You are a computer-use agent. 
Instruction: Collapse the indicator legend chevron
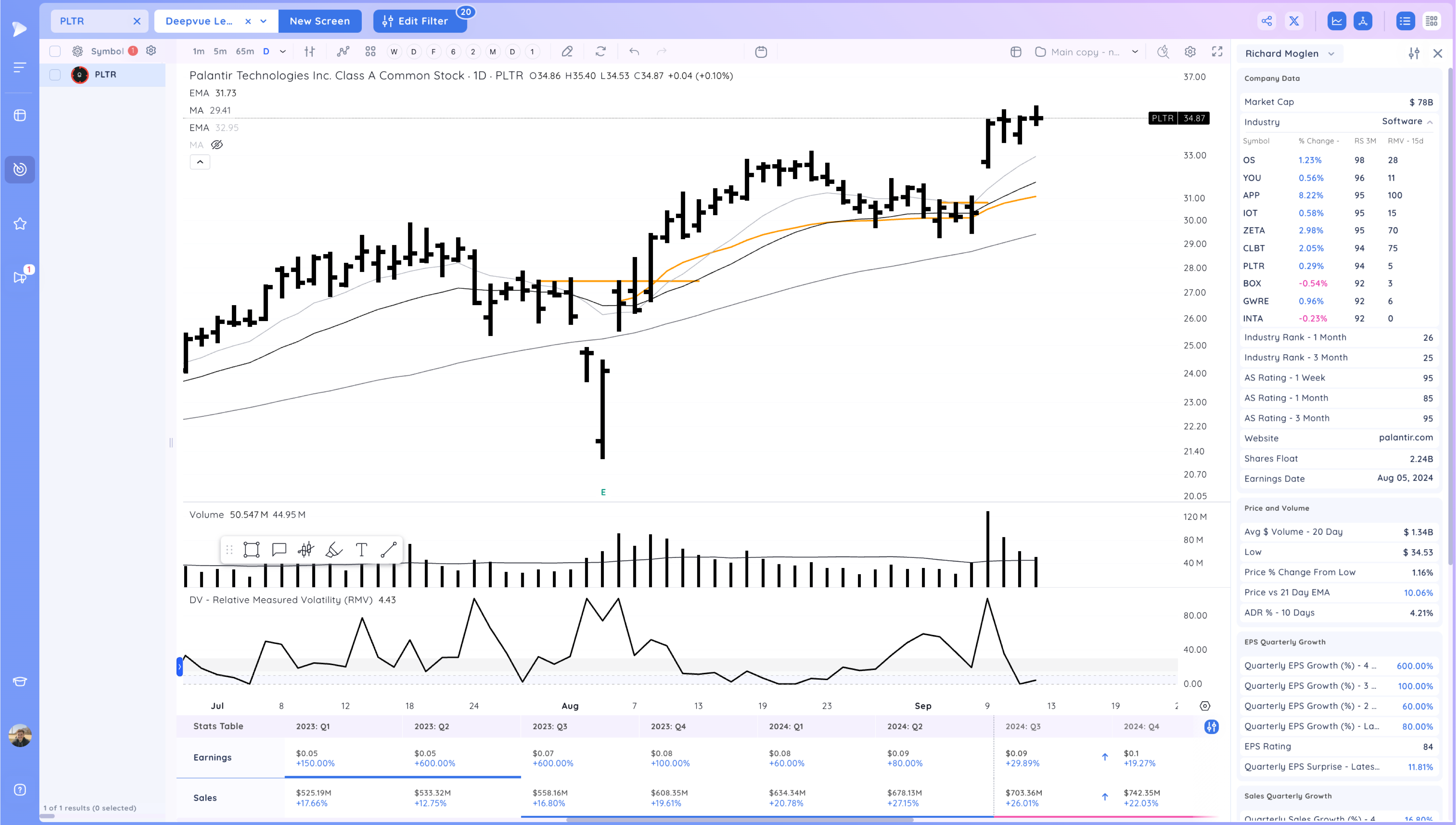pos(200,162)
